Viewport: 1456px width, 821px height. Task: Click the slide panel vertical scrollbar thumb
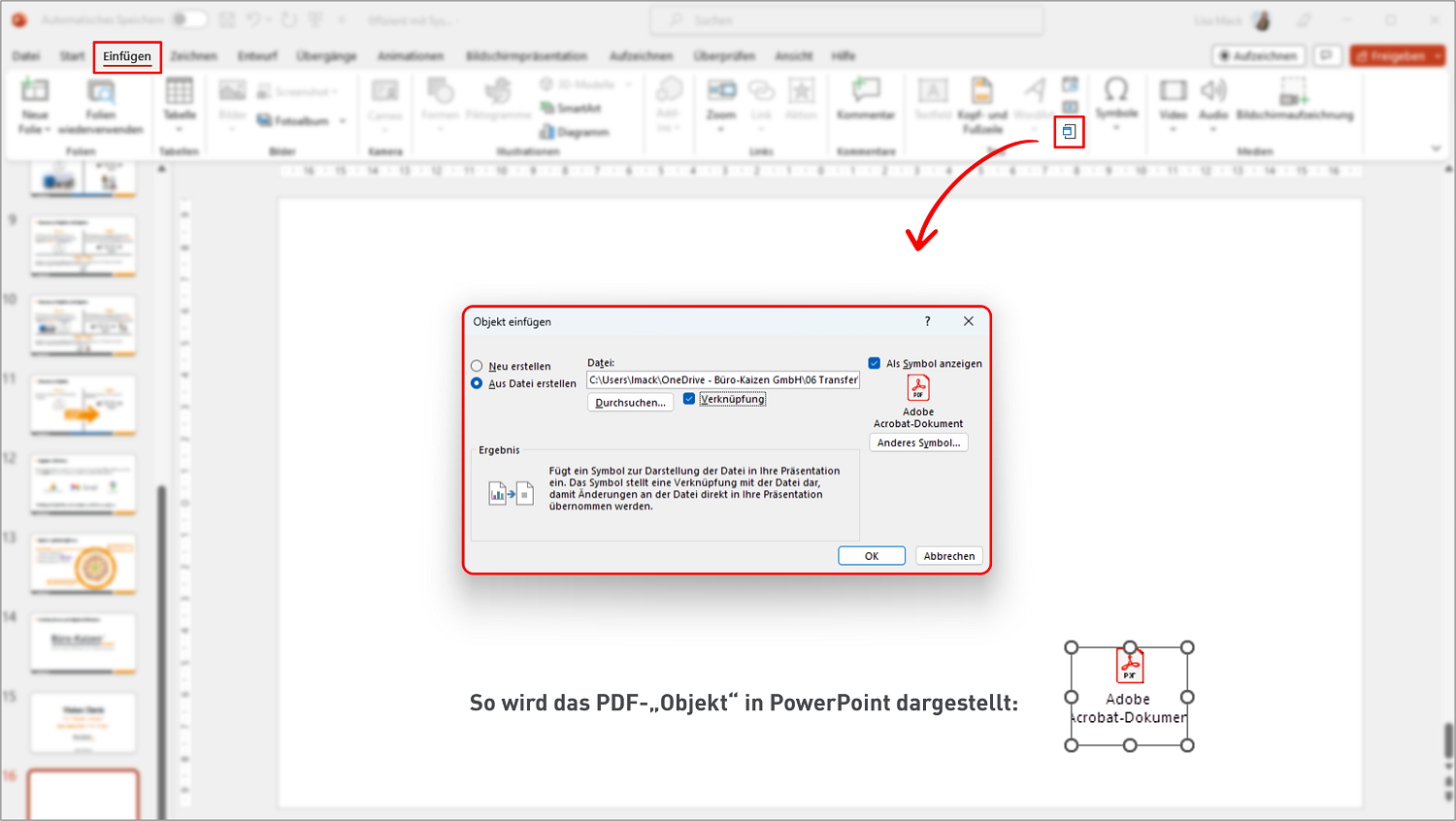[161, 650]
